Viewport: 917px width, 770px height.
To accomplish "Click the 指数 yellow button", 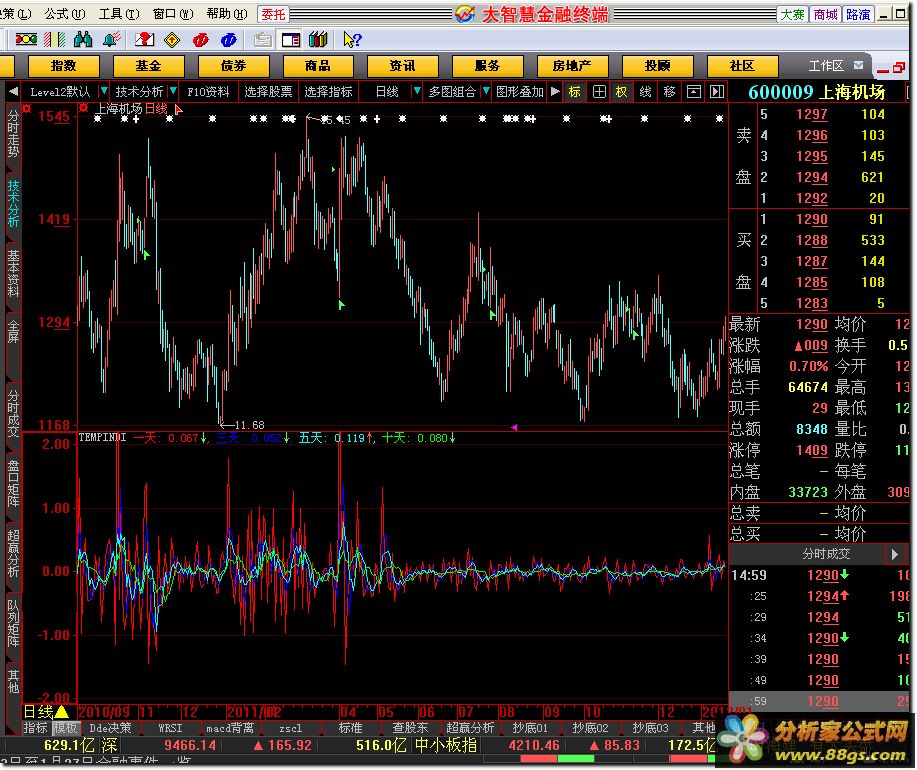I will tap(63, 65).
